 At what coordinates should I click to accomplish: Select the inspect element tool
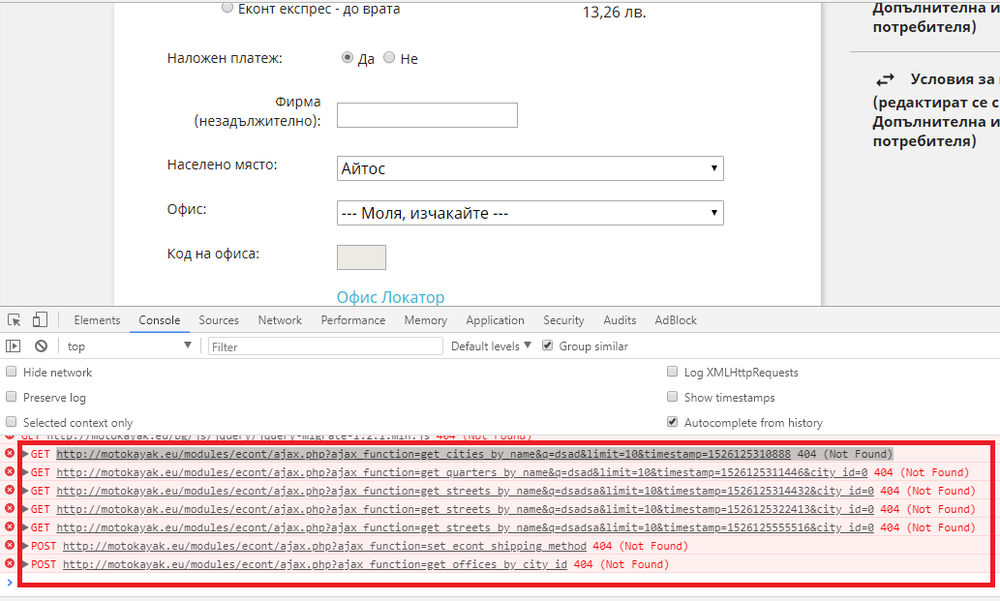(x=14, y=318)
